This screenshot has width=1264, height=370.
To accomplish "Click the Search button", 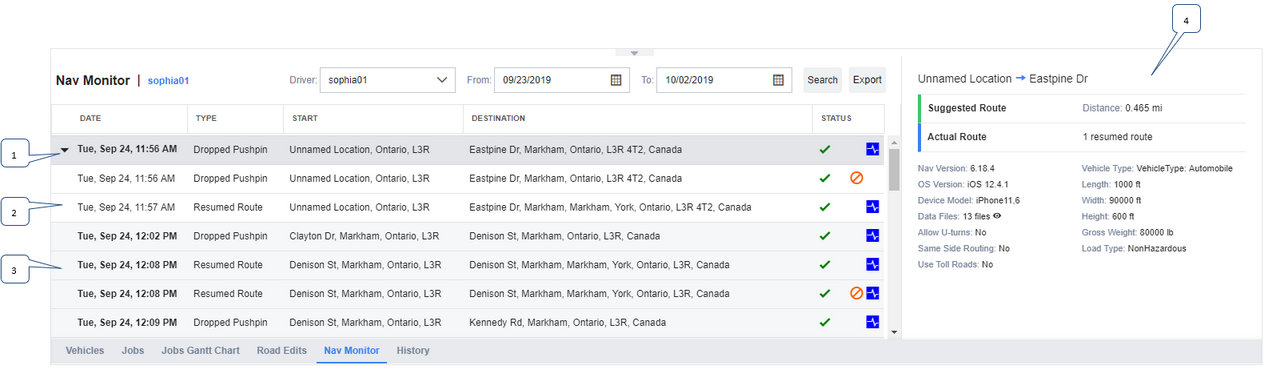I will coord(822,80).
